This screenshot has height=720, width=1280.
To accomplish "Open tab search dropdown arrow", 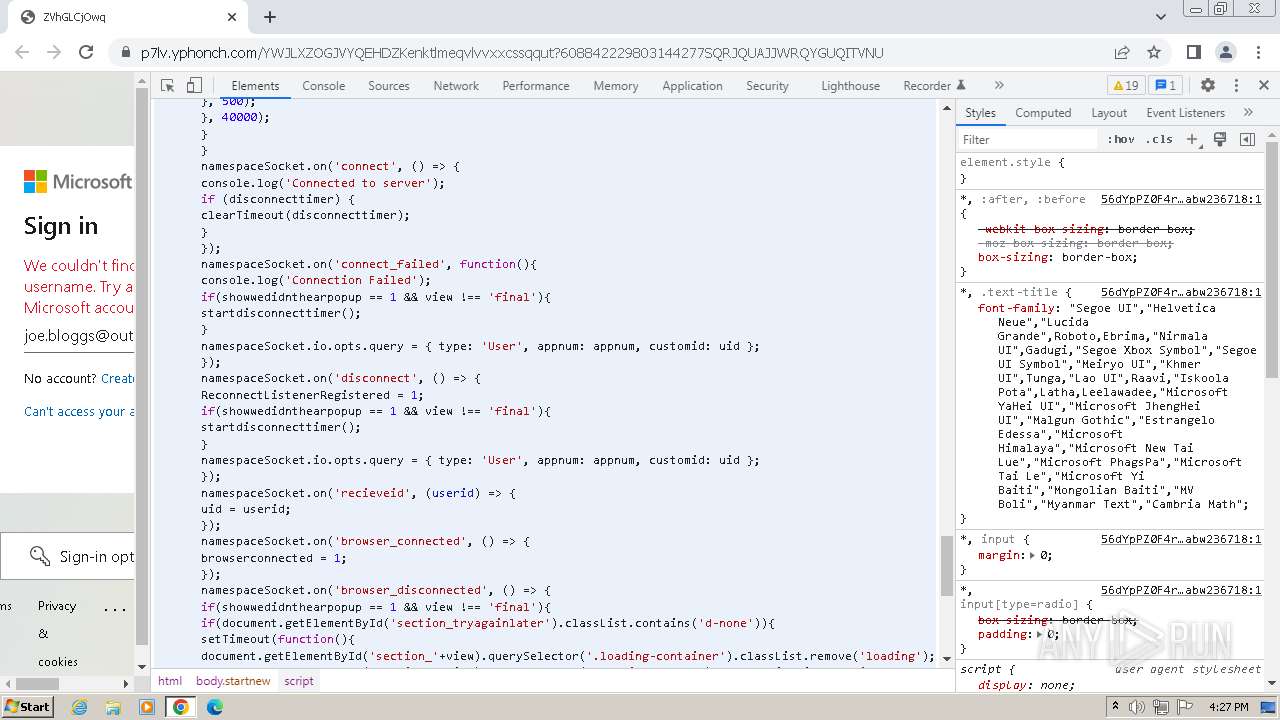I will pos(1161,17).
